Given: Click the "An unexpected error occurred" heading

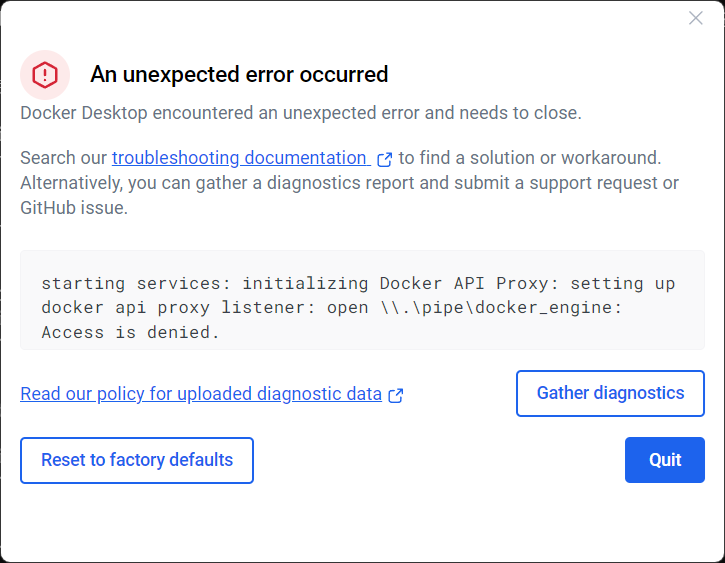Looking at the screenshot, I should click(239, 74).
